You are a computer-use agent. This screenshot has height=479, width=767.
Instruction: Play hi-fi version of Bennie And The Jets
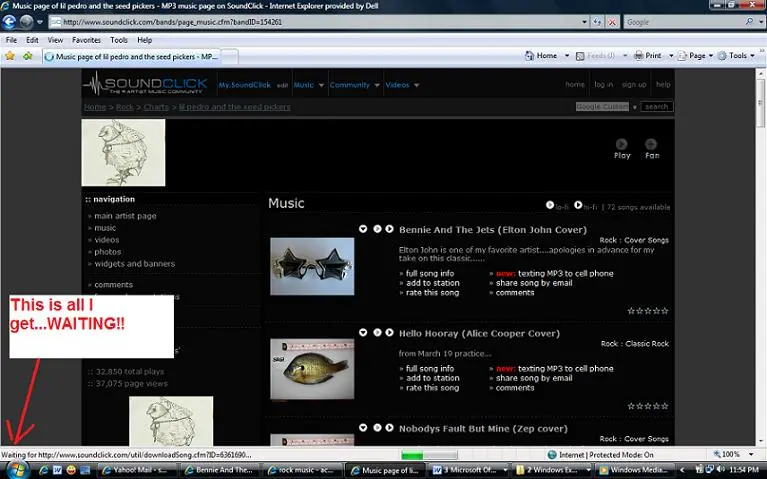(x=389, y=229)
